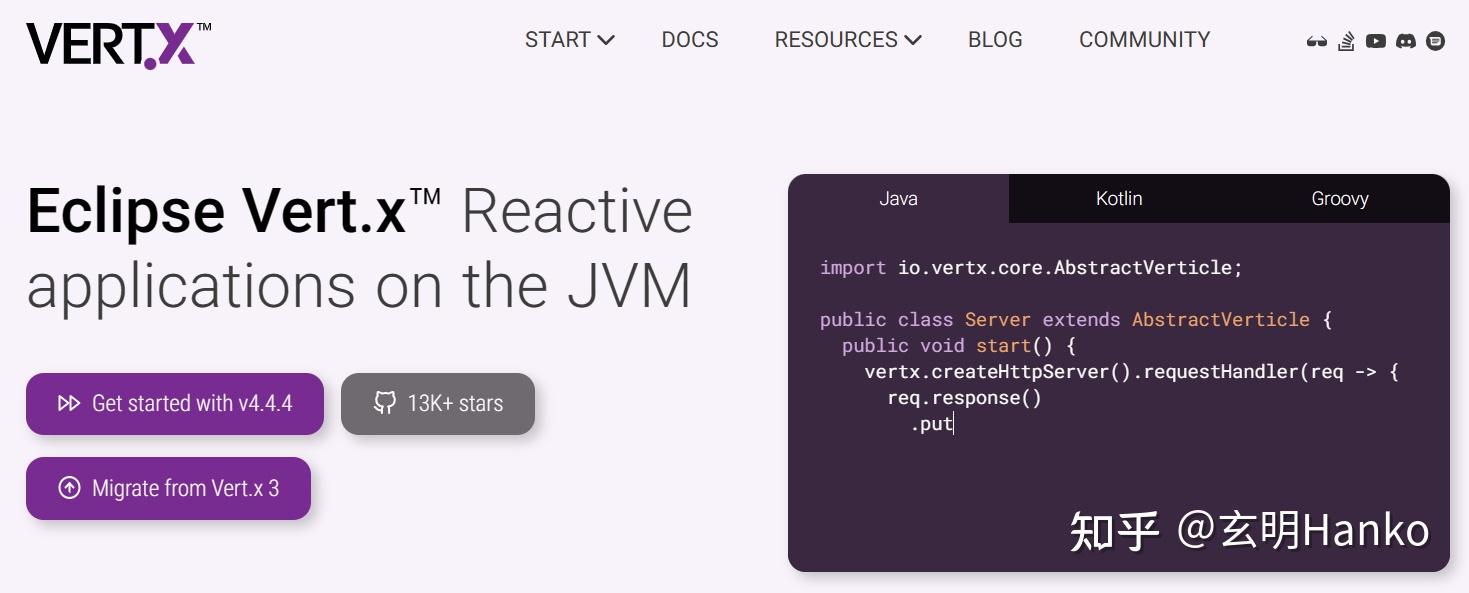Click the Vert.x logo in header
This screenshot has height=593, width=1469.
pos(118,44)
